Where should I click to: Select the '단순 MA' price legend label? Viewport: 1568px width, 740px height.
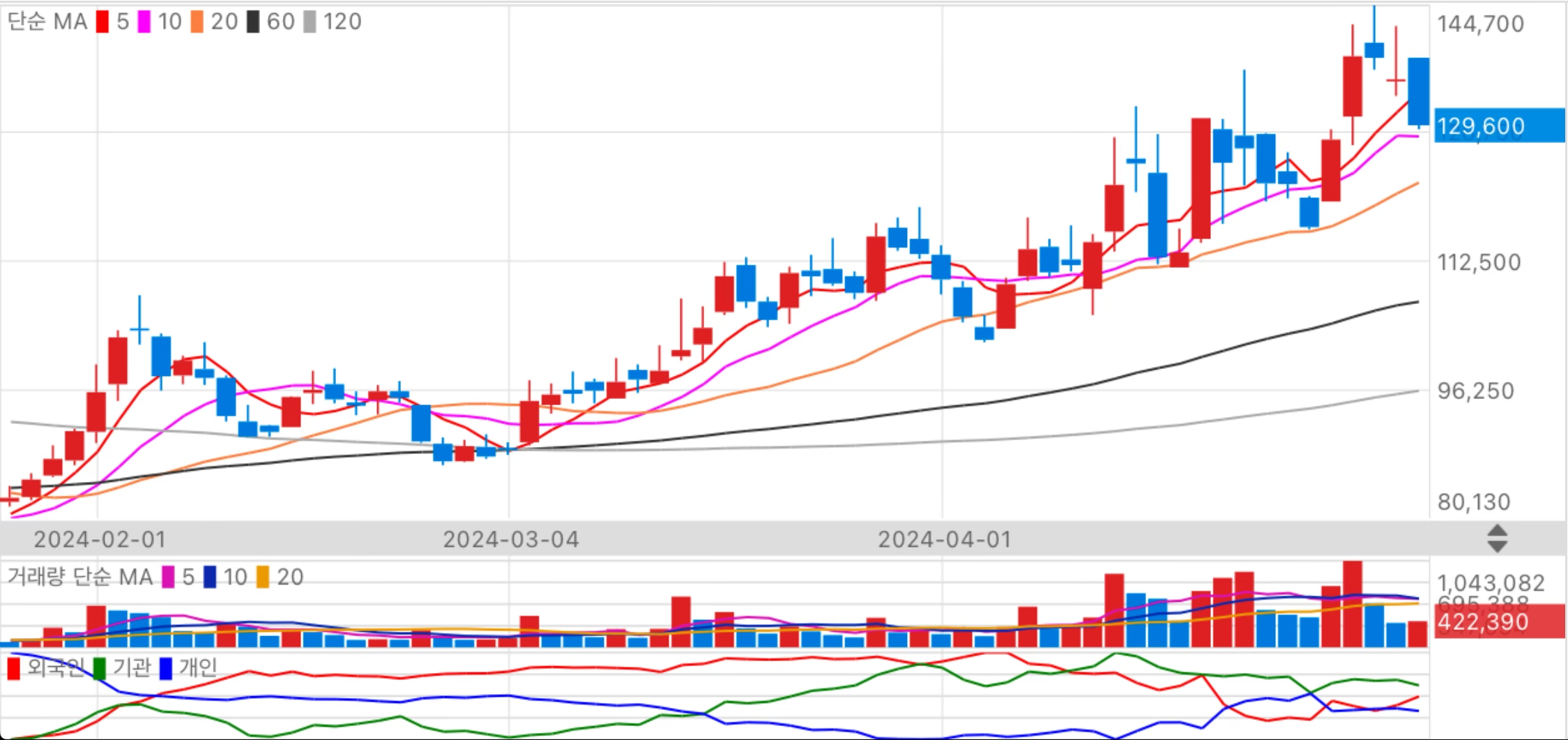pos(47,22)
